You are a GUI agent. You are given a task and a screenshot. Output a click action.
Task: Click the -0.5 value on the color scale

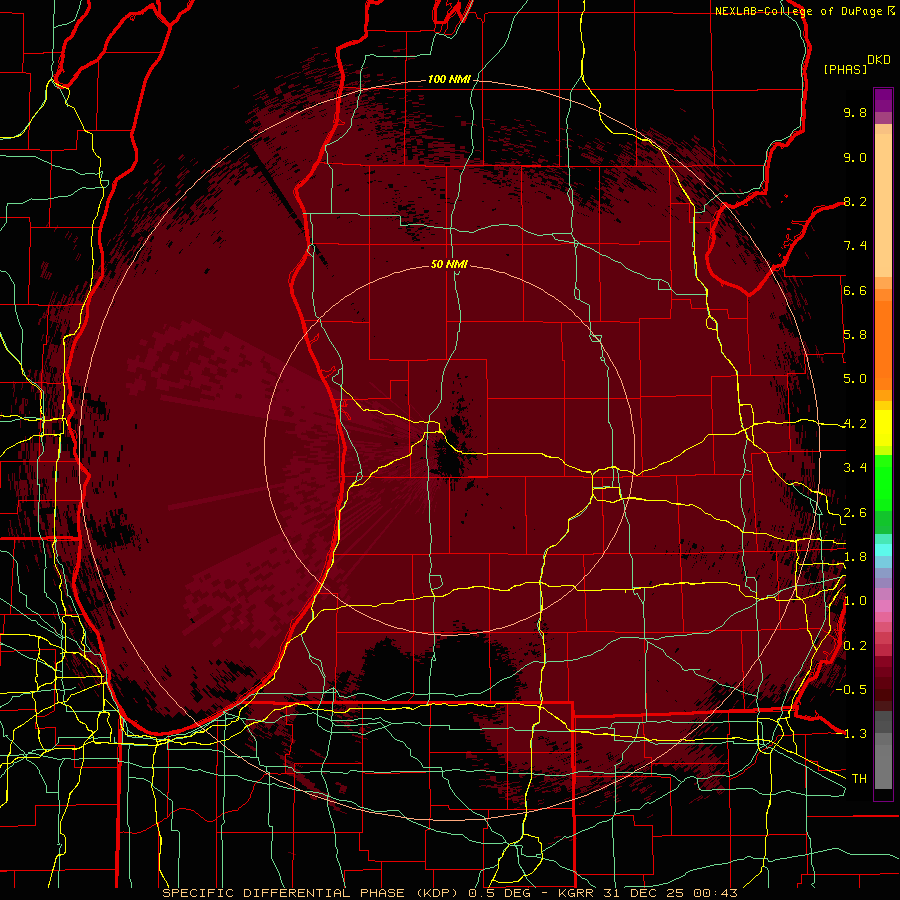pyautogui.click(x=851, y=690)
